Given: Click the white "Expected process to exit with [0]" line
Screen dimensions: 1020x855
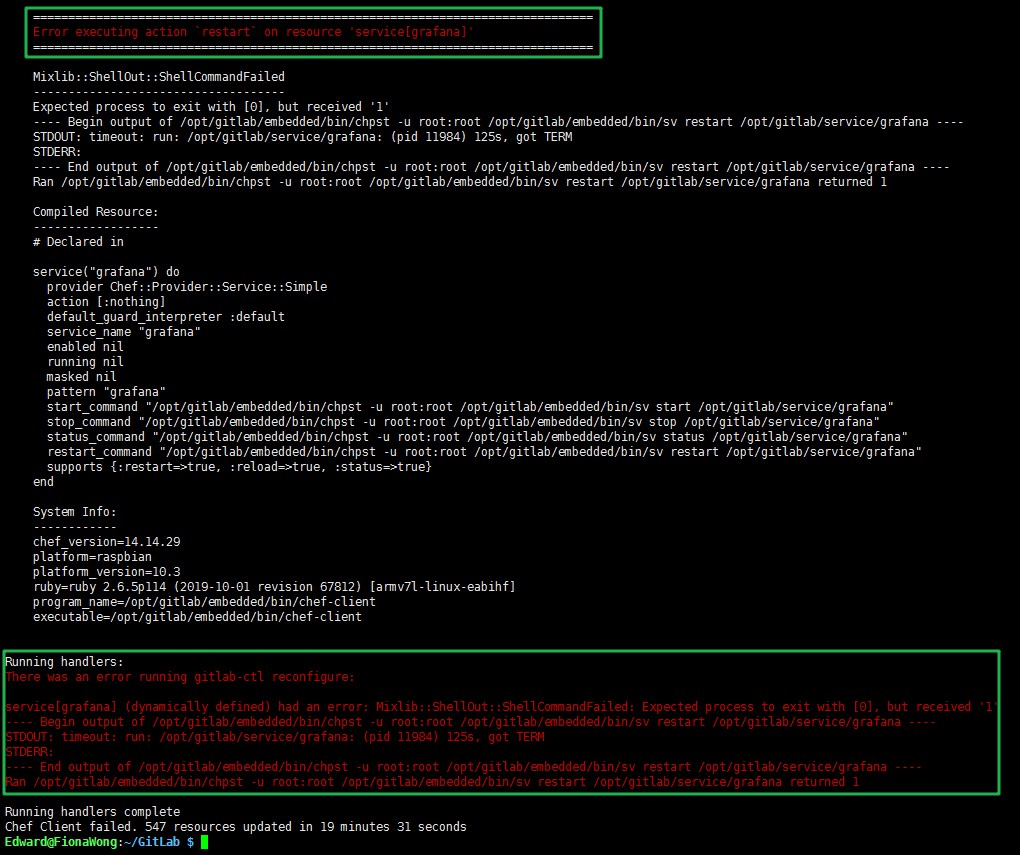Looking at the screenshot, I should coord(211,107).
